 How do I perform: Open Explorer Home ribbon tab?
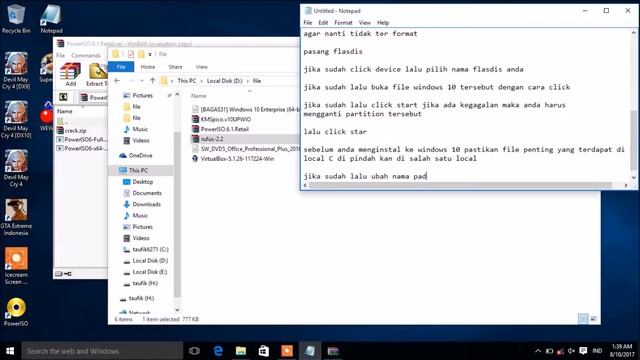[x=148, y=67]
